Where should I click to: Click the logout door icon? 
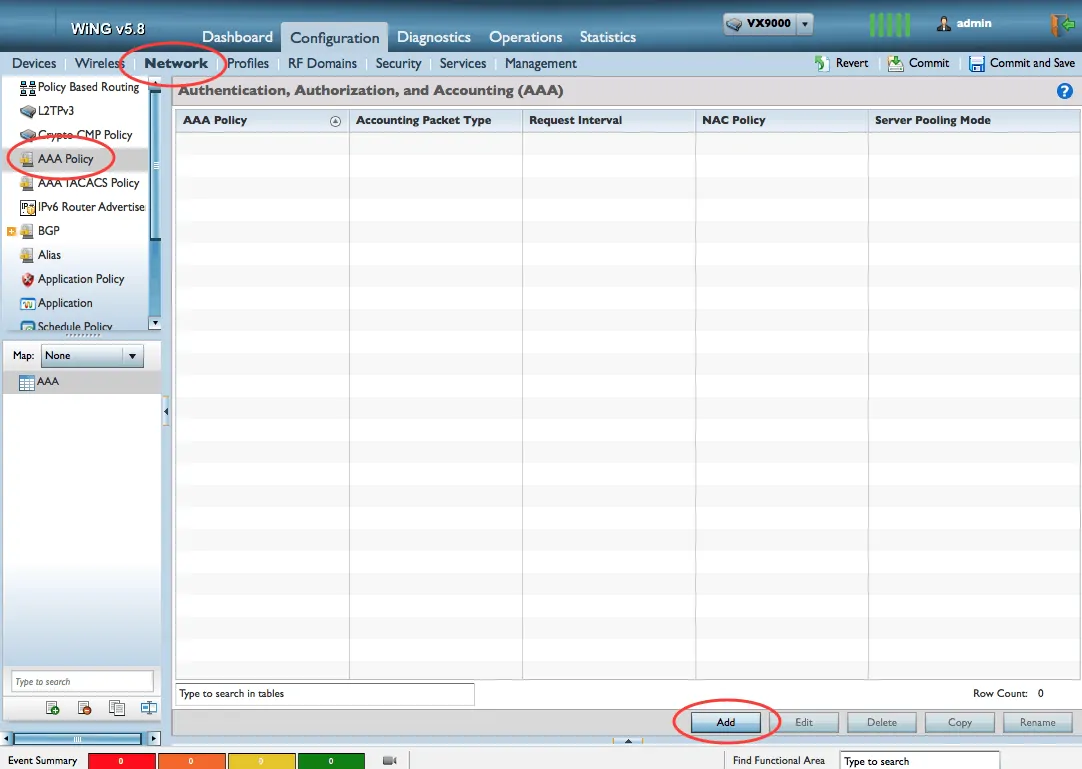click(x=1061, y=25)
